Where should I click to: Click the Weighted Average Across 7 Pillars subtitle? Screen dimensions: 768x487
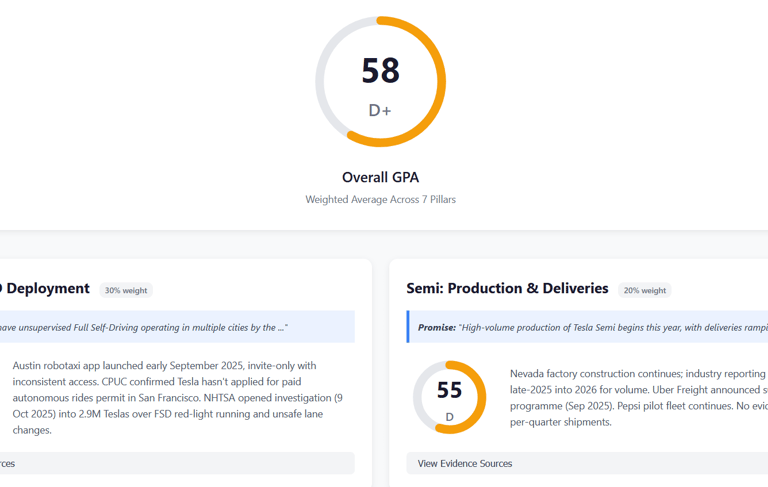pyautogui.click(x=380, y=200)
